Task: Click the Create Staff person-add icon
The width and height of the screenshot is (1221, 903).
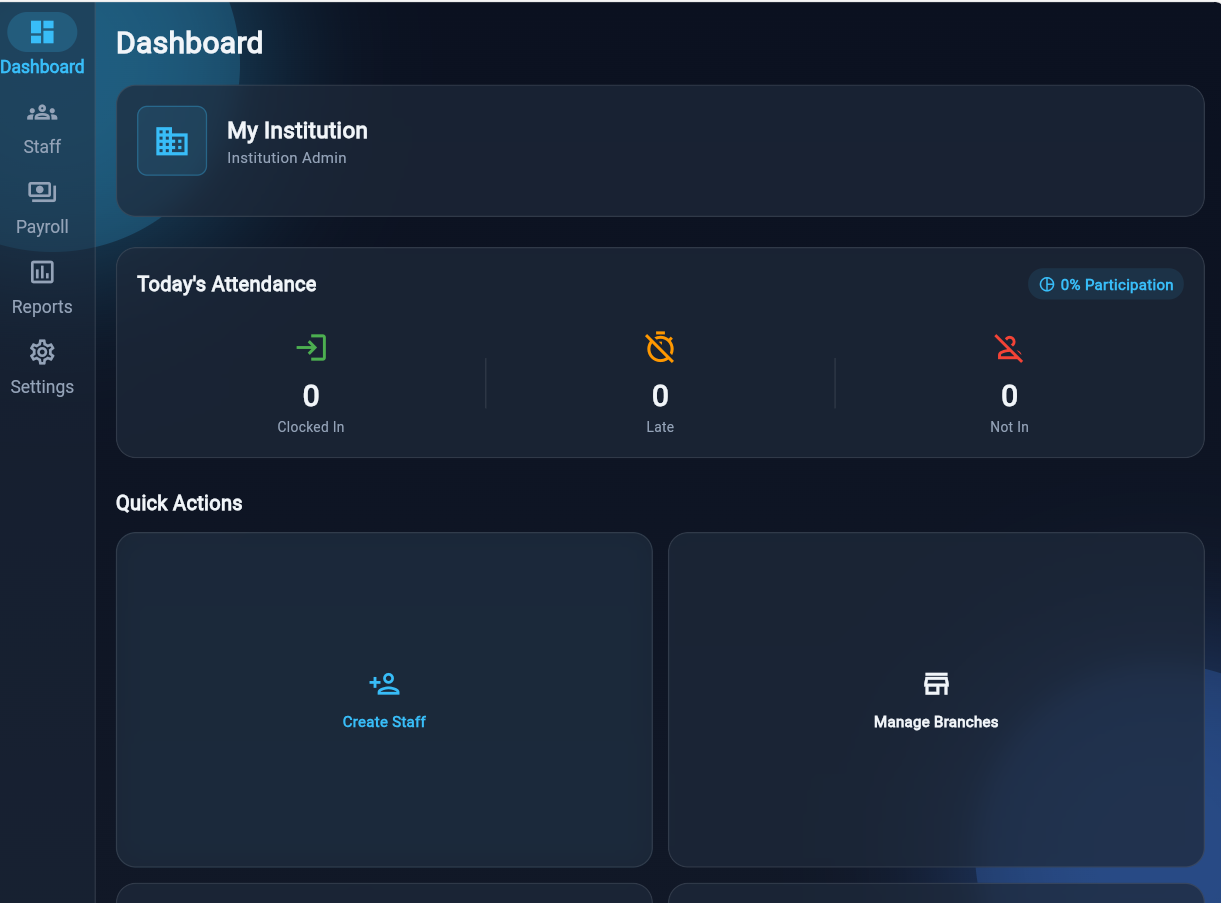Action: 384,684
